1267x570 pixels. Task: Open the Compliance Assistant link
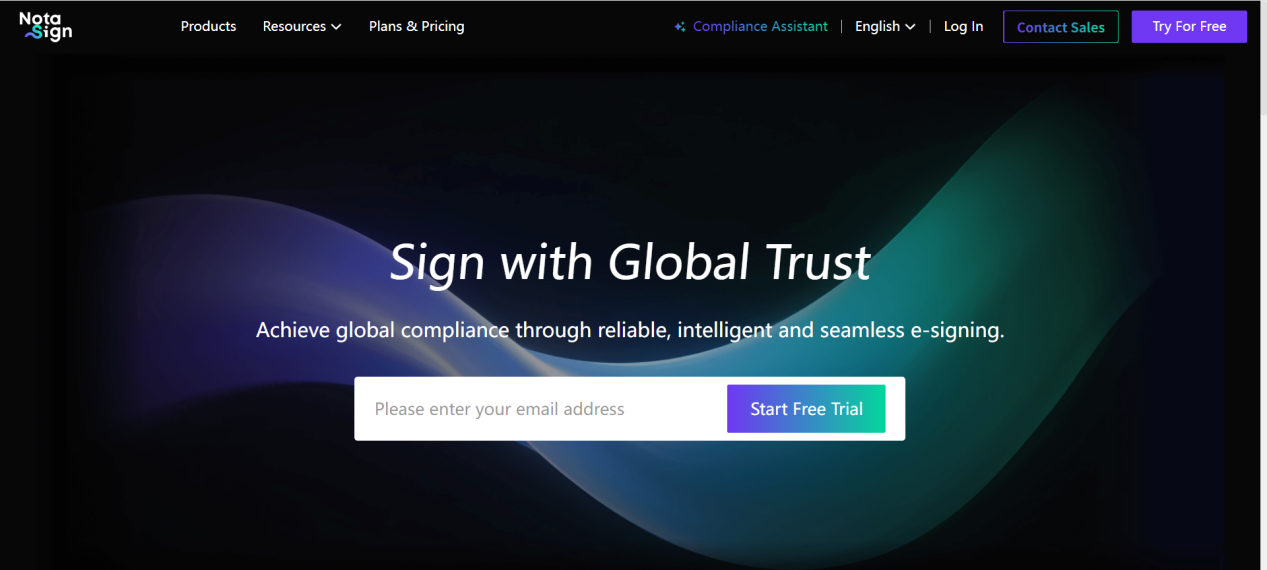point(760,27)
